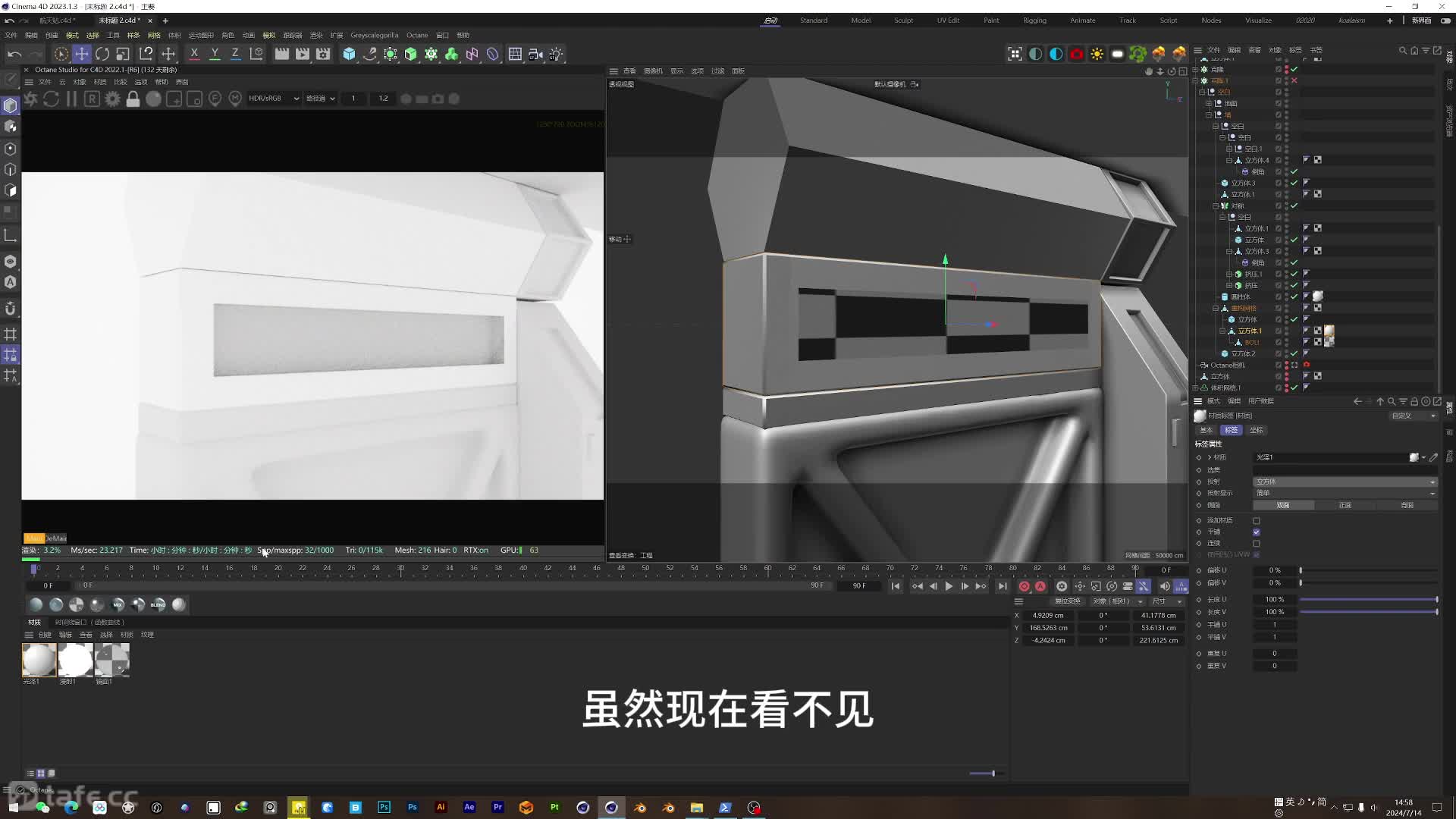This screenshot has height=819, width=1456.
Task: Open the Greyscalegorilla menu
Action: (375, 35)
